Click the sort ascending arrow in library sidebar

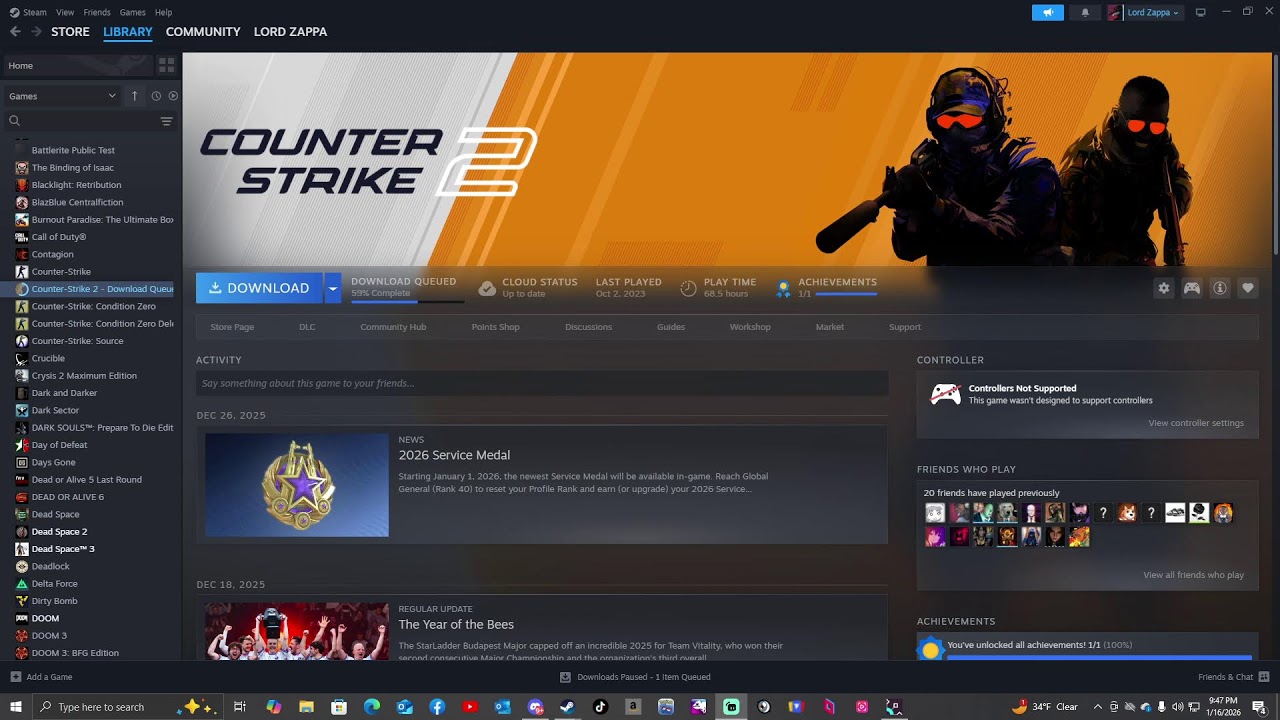point(135,96)
